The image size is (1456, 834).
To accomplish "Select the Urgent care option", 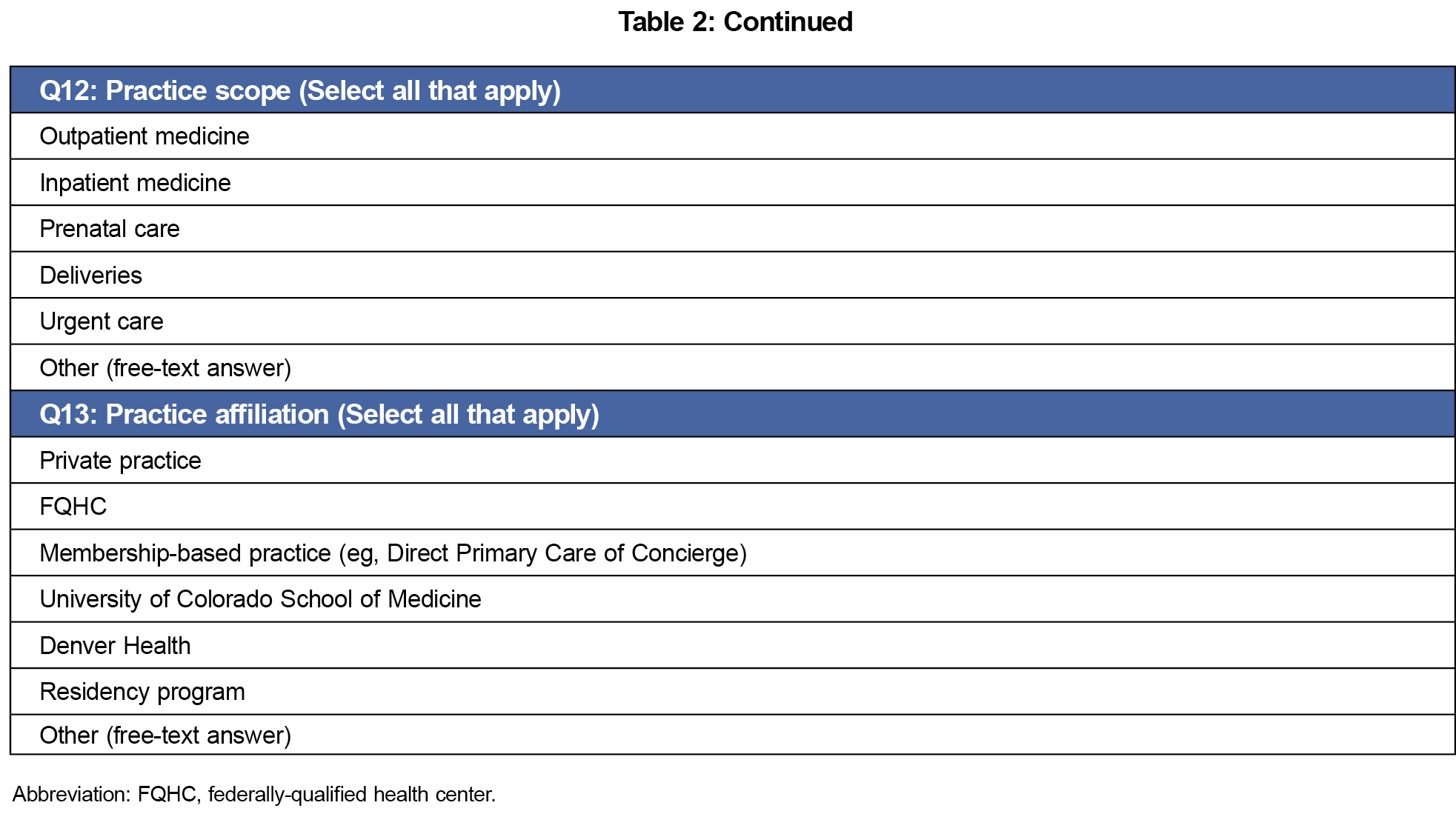I will (102, 321).
